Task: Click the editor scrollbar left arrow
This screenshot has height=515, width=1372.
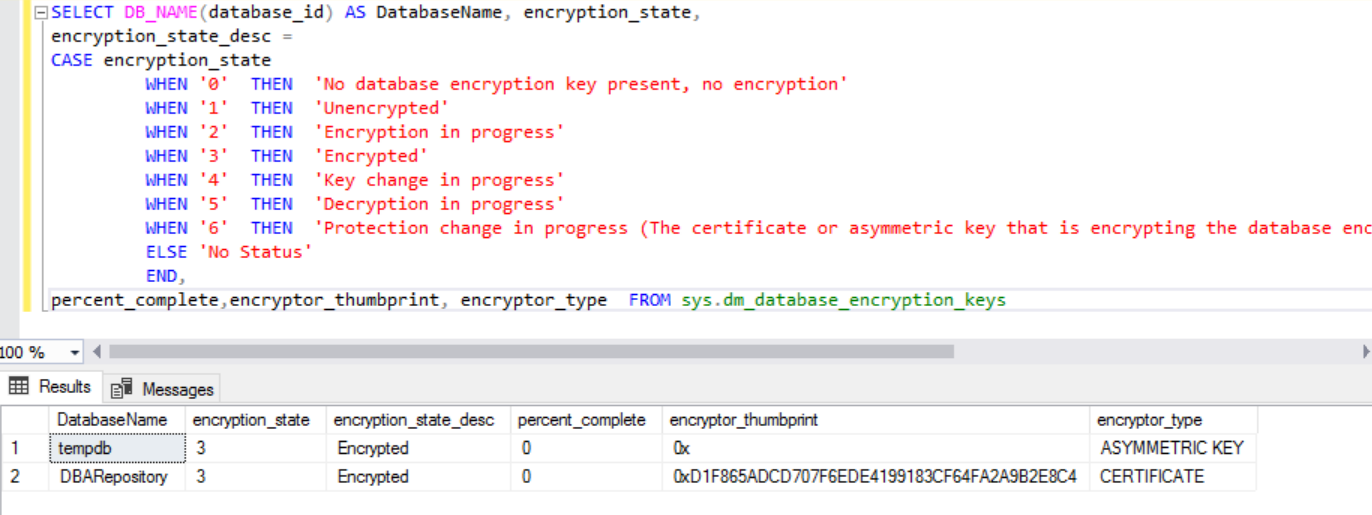Action: pos(97,352)
